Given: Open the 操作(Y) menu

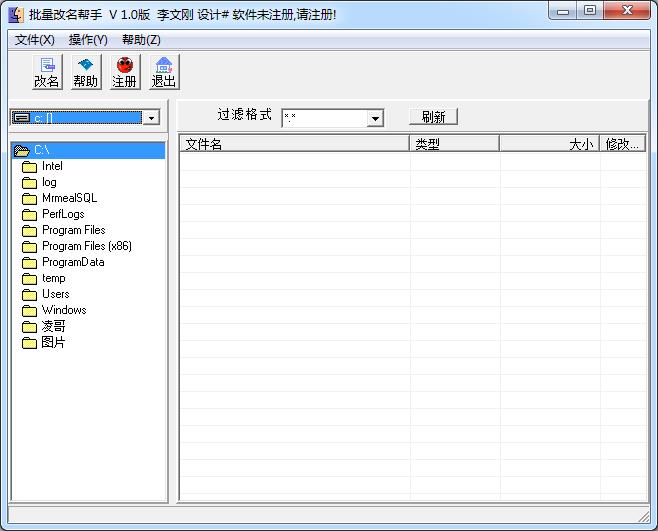Looking at the screenshot, I should [88, 40].
